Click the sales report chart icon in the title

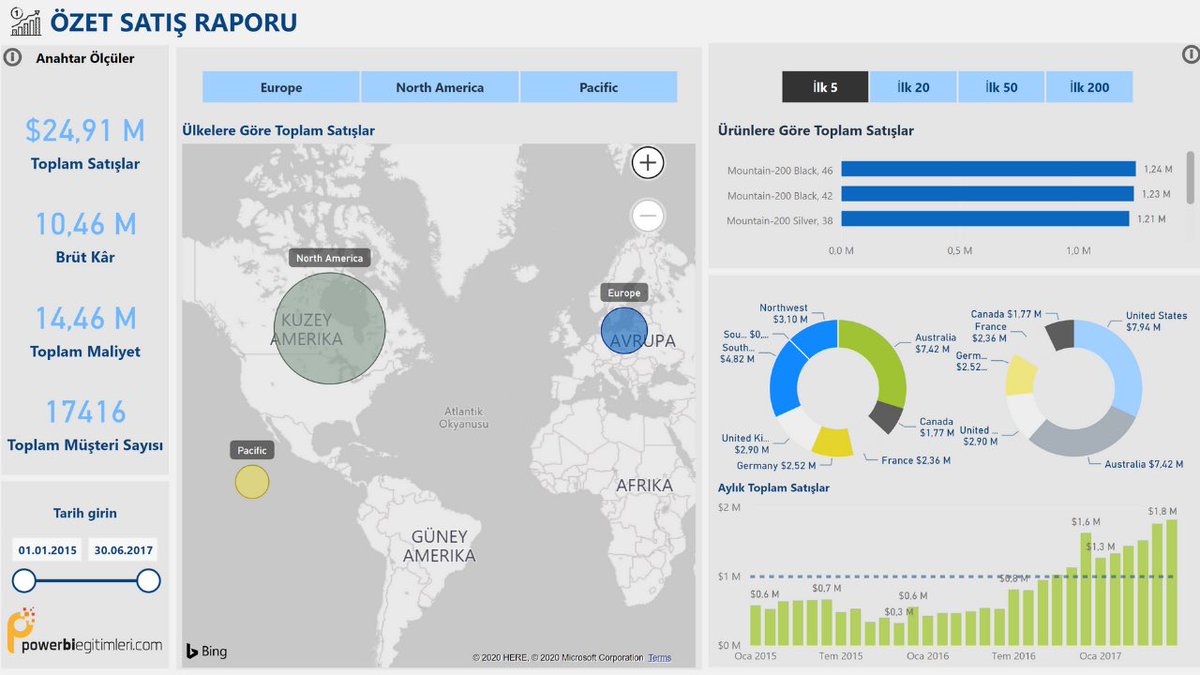tap(25, 20)
